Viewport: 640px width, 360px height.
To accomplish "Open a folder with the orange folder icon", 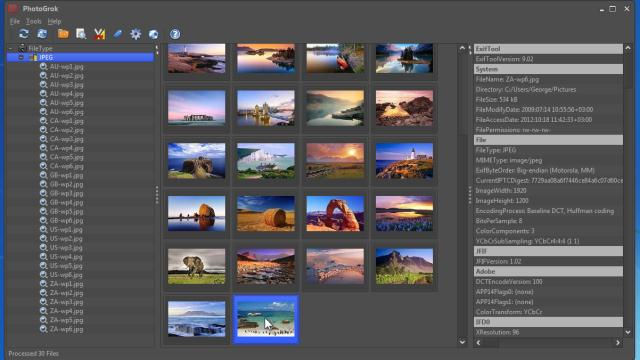I will (63, 34).
